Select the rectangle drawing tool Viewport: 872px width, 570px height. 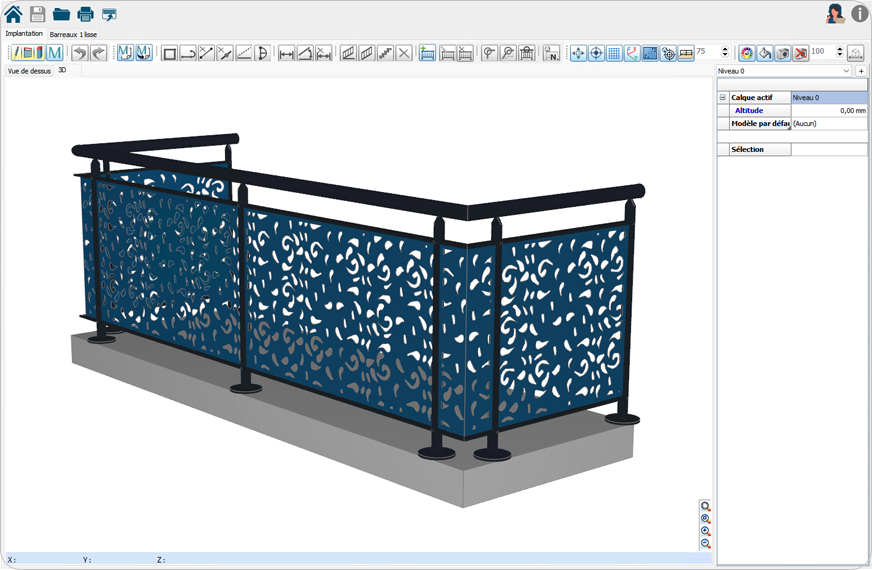click(169, 53)
